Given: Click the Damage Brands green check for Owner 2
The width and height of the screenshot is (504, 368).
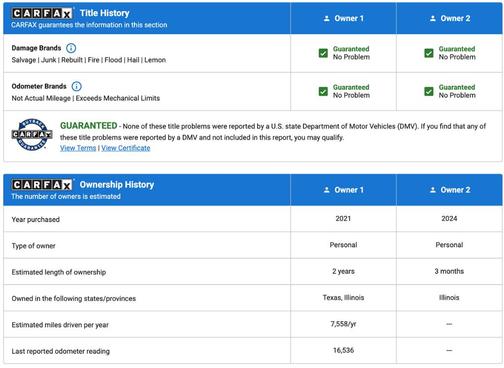Looking at the screenshot, I should (429, 53).
